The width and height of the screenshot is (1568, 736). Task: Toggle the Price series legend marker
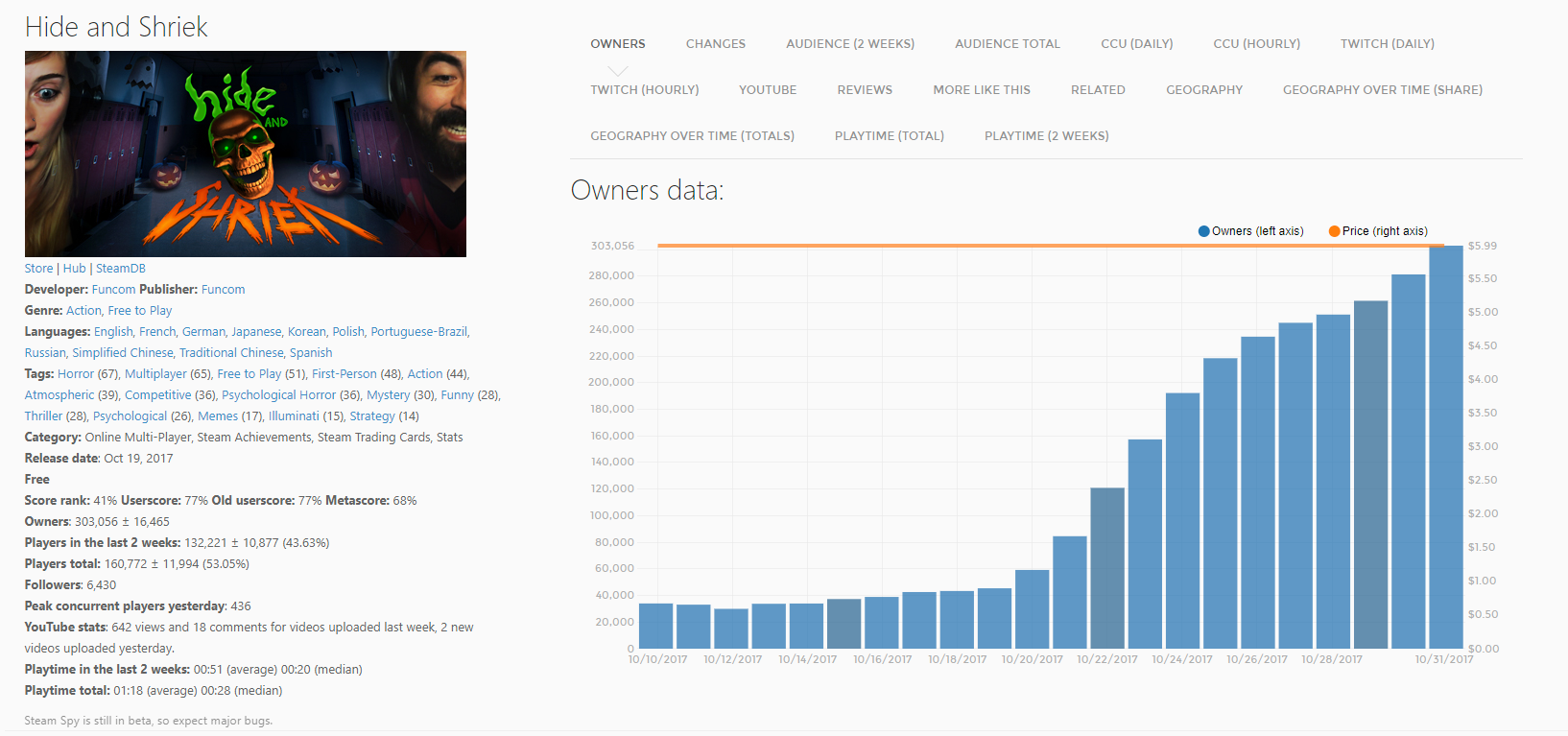point(1334,231)
